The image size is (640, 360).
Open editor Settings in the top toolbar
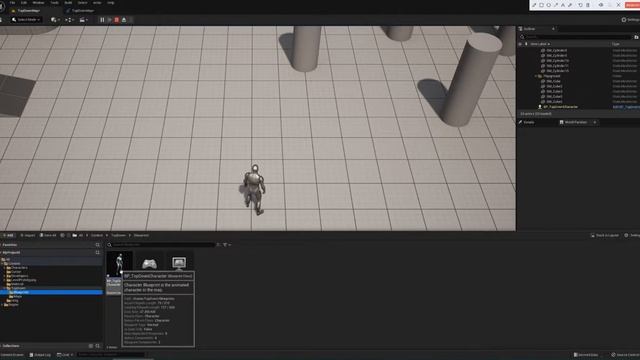[x=630, y=20]
